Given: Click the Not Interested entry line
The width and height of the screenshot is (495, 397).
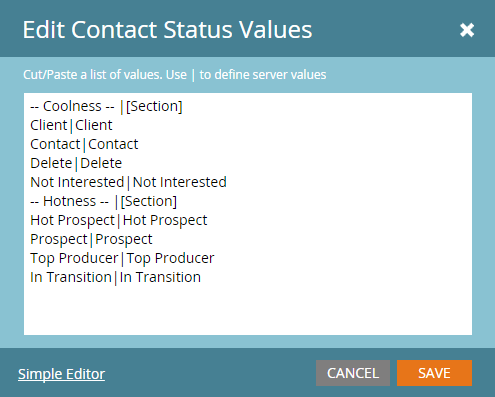Looking at the screenshot, I should (128, 182).
